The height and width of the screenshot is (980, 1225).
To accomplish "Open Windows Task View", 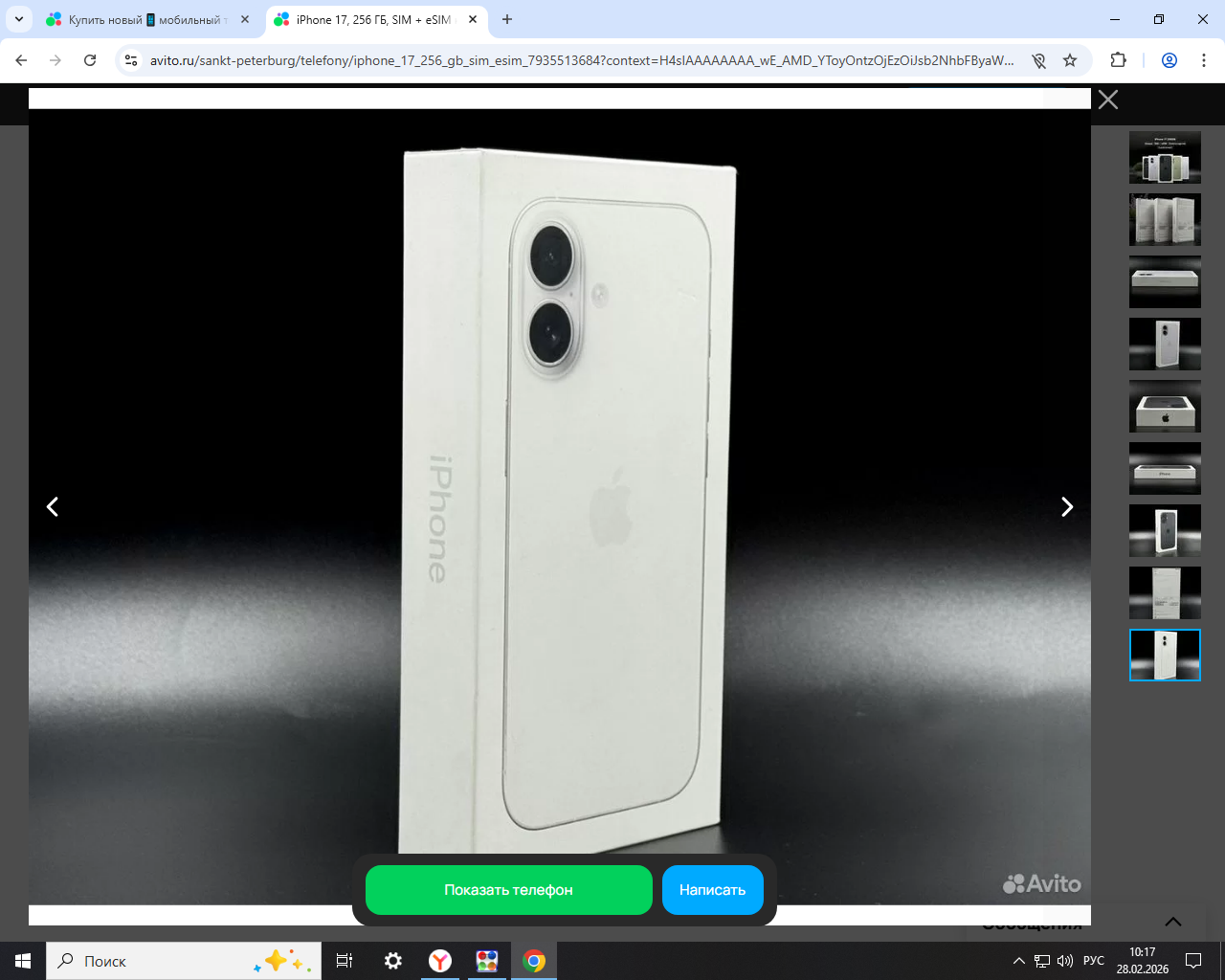I will pyautogui.click(x=345, y=961).
